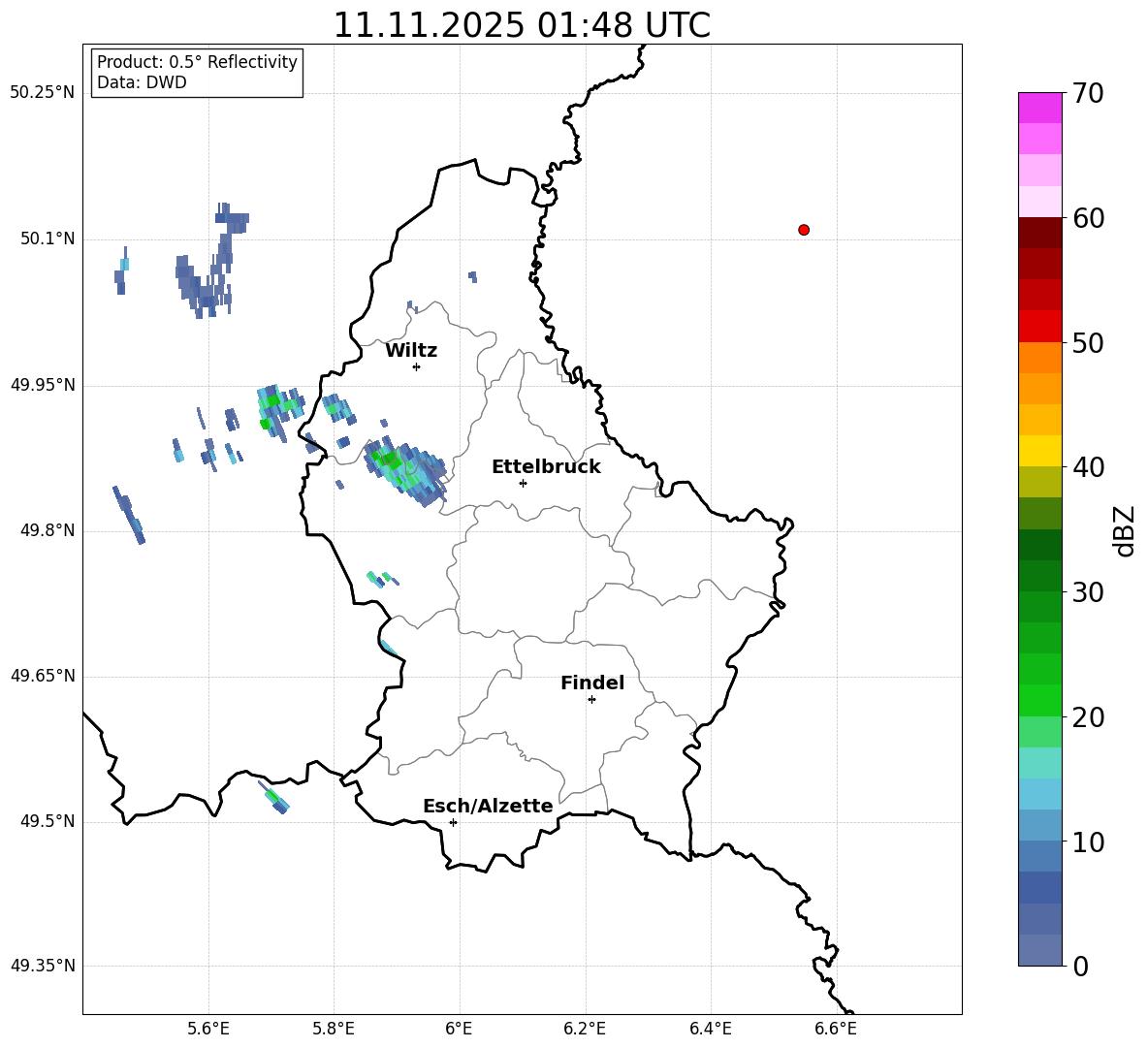Click the red dot radar location marker
This screenshot has width=1148, height=1048.
coord(803,230)
